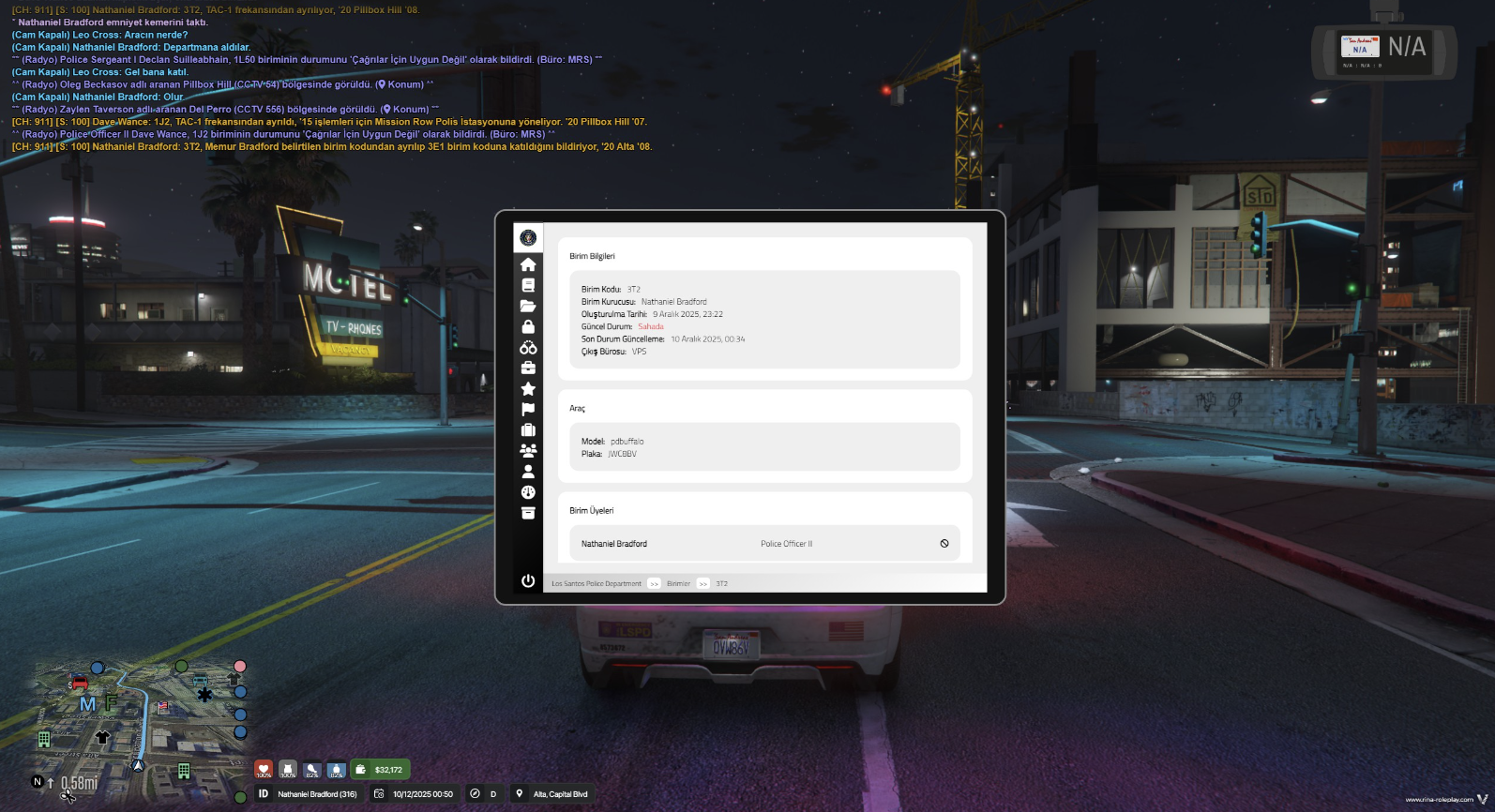Click the 'Nathaniel Bradford (316)' HUD name
Viewport: 1495px width, 812px height.
[x=317, y=794]
